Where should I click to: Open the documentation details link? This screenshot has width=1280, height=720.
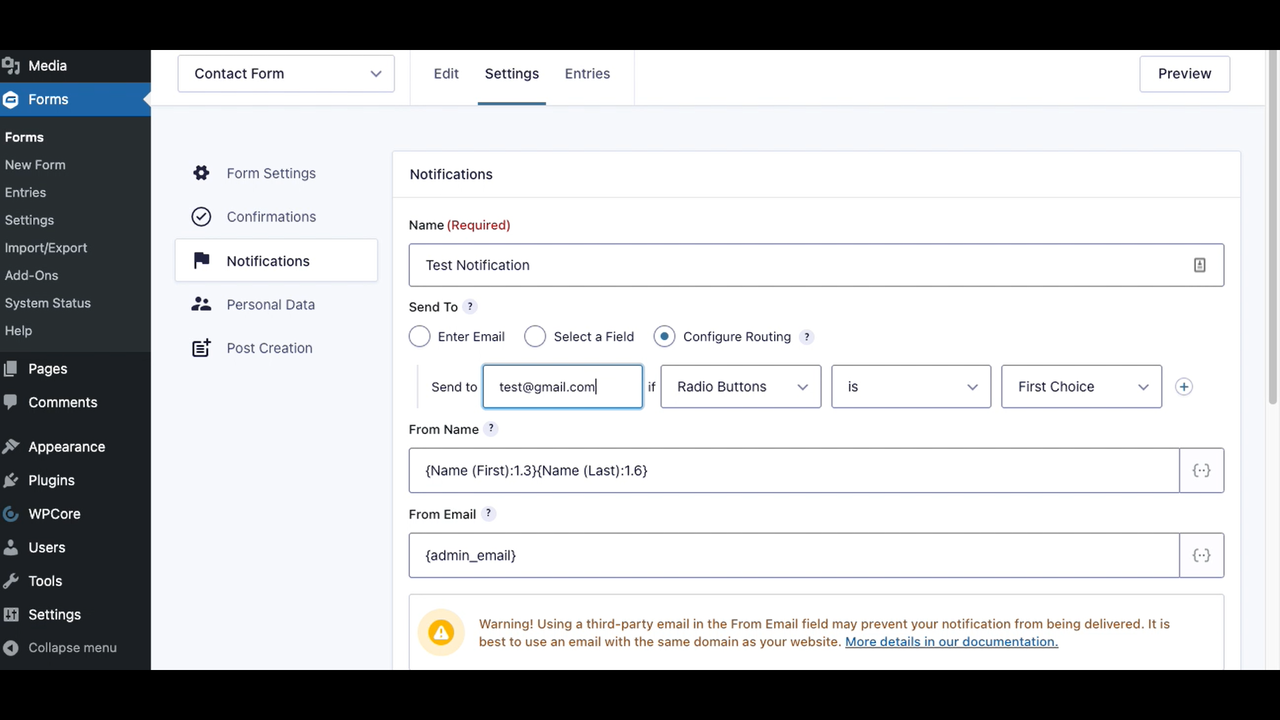[950, 641]
